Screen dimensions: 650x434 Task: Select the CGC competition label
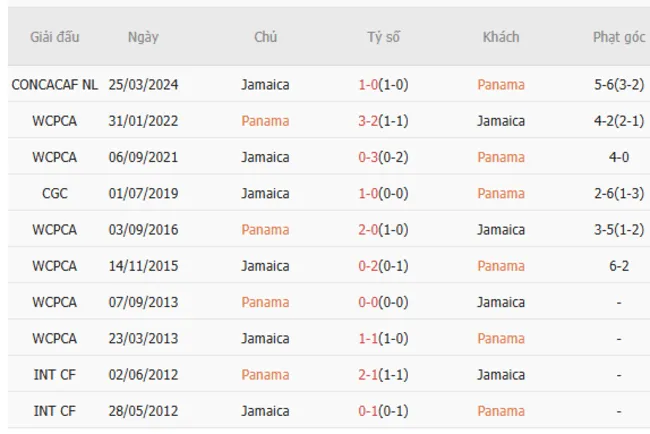55,193
